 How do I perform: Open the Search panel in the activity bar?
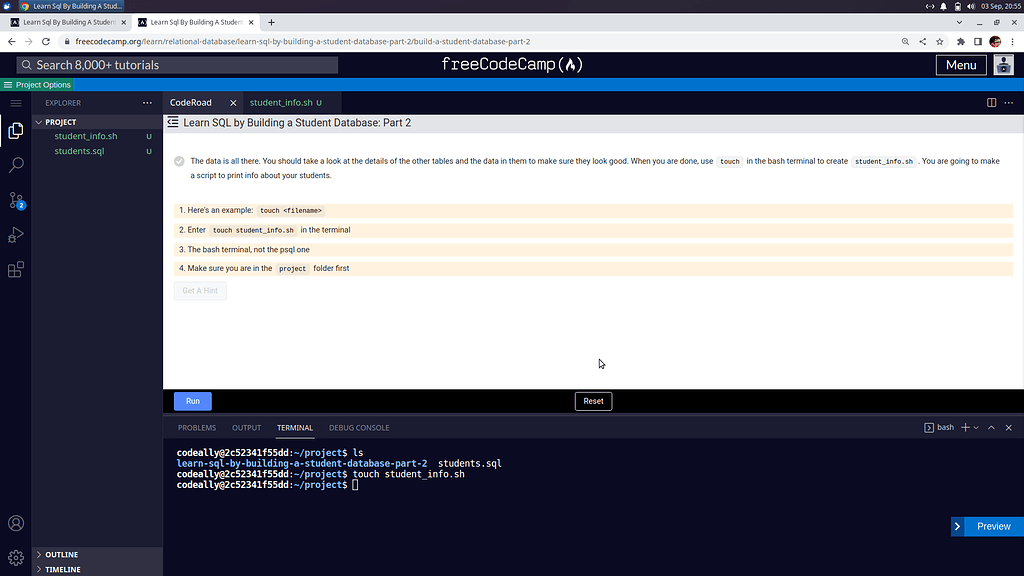point(15,165)
